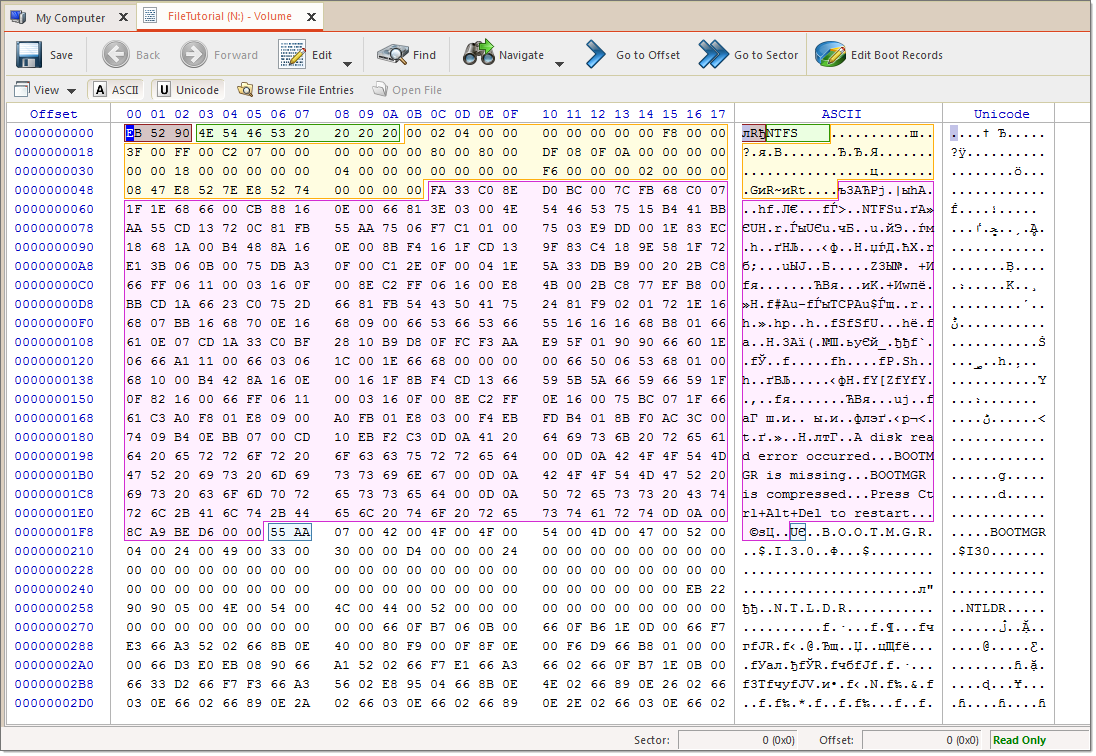The width and height of the screenshot is (1096, 756).
Task: Click Browse File Entries icon
Action: coord(245,90)
